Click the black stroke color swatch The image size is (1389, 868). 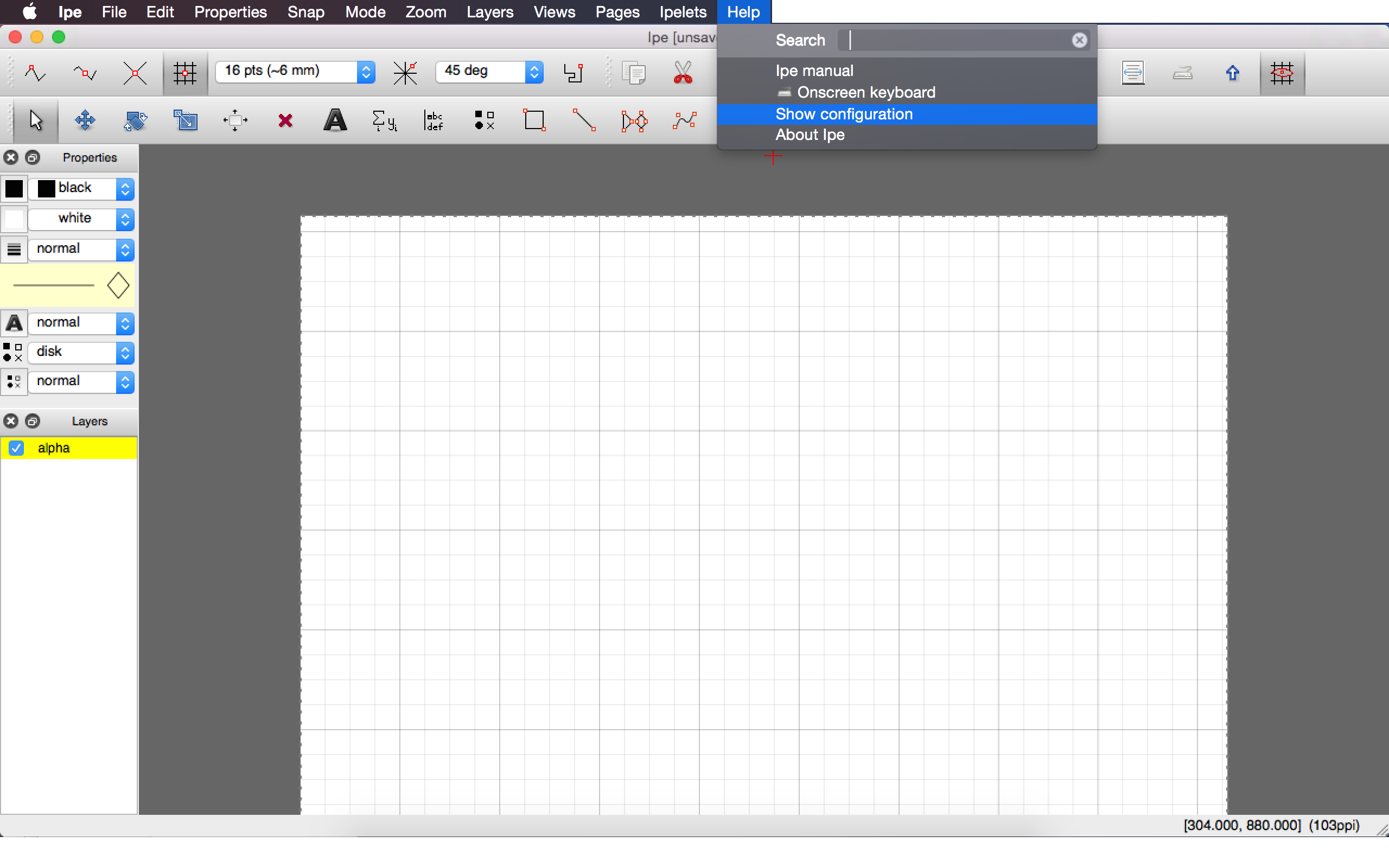[14, 188]
